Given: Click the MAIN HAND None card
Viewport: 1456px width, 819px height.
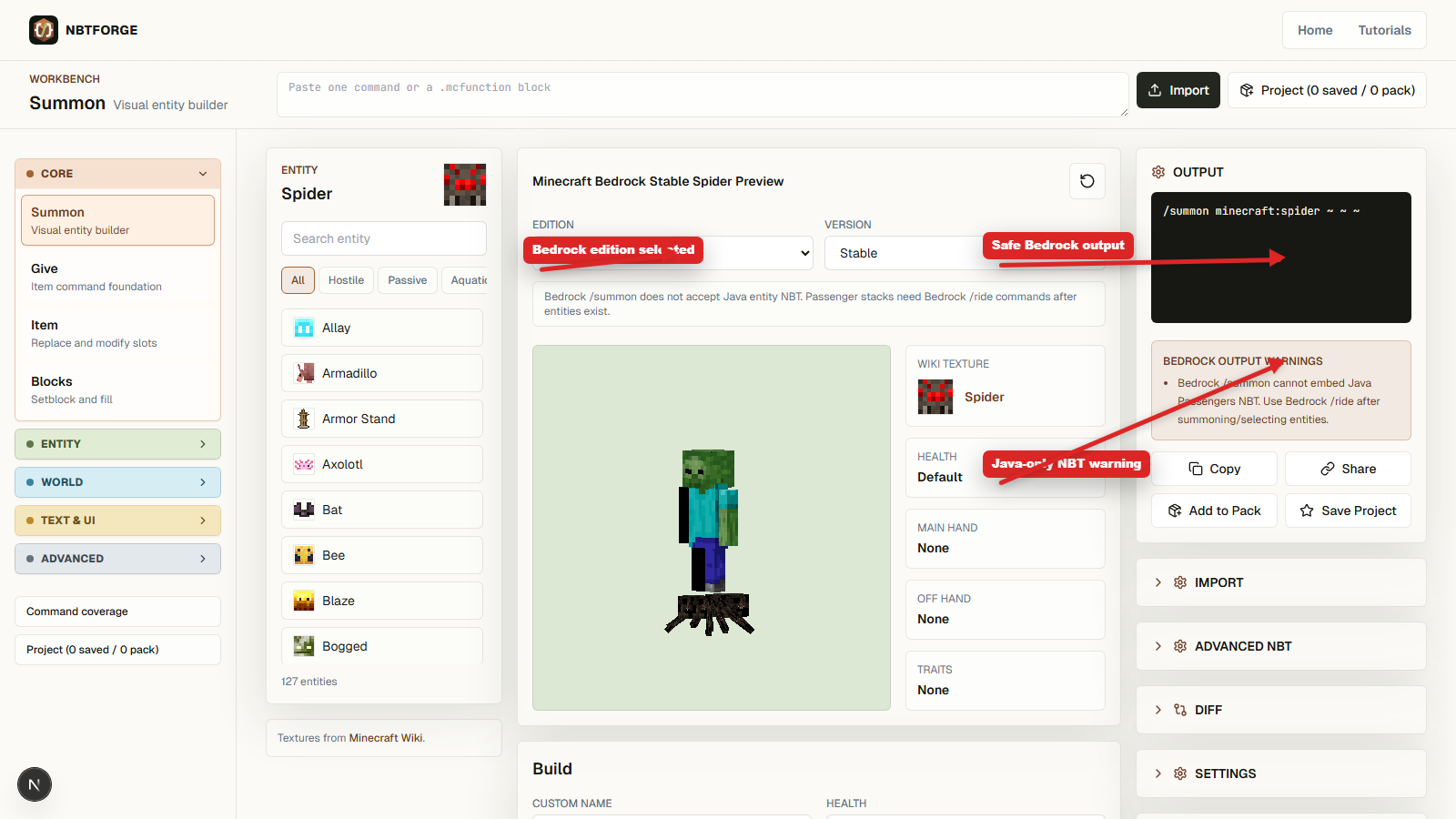Looking at the screenshot, I should click(x=1006, y=539).
